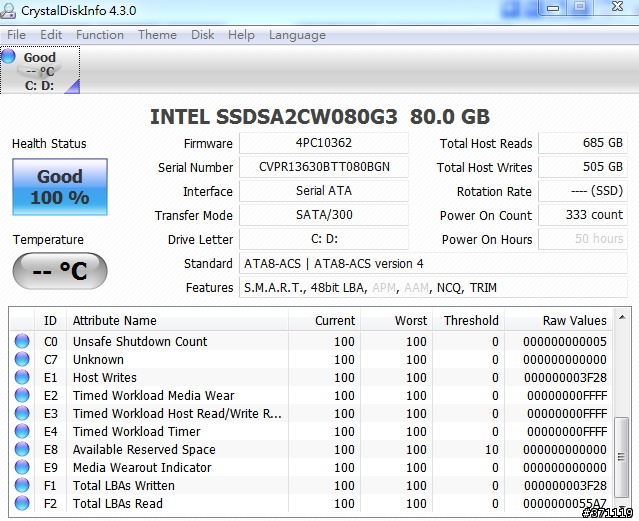The width and height of the screenshot is (639, 521).
Task: Click status orb for Media Wearout Indicator
Action: (x=22, y=467)
